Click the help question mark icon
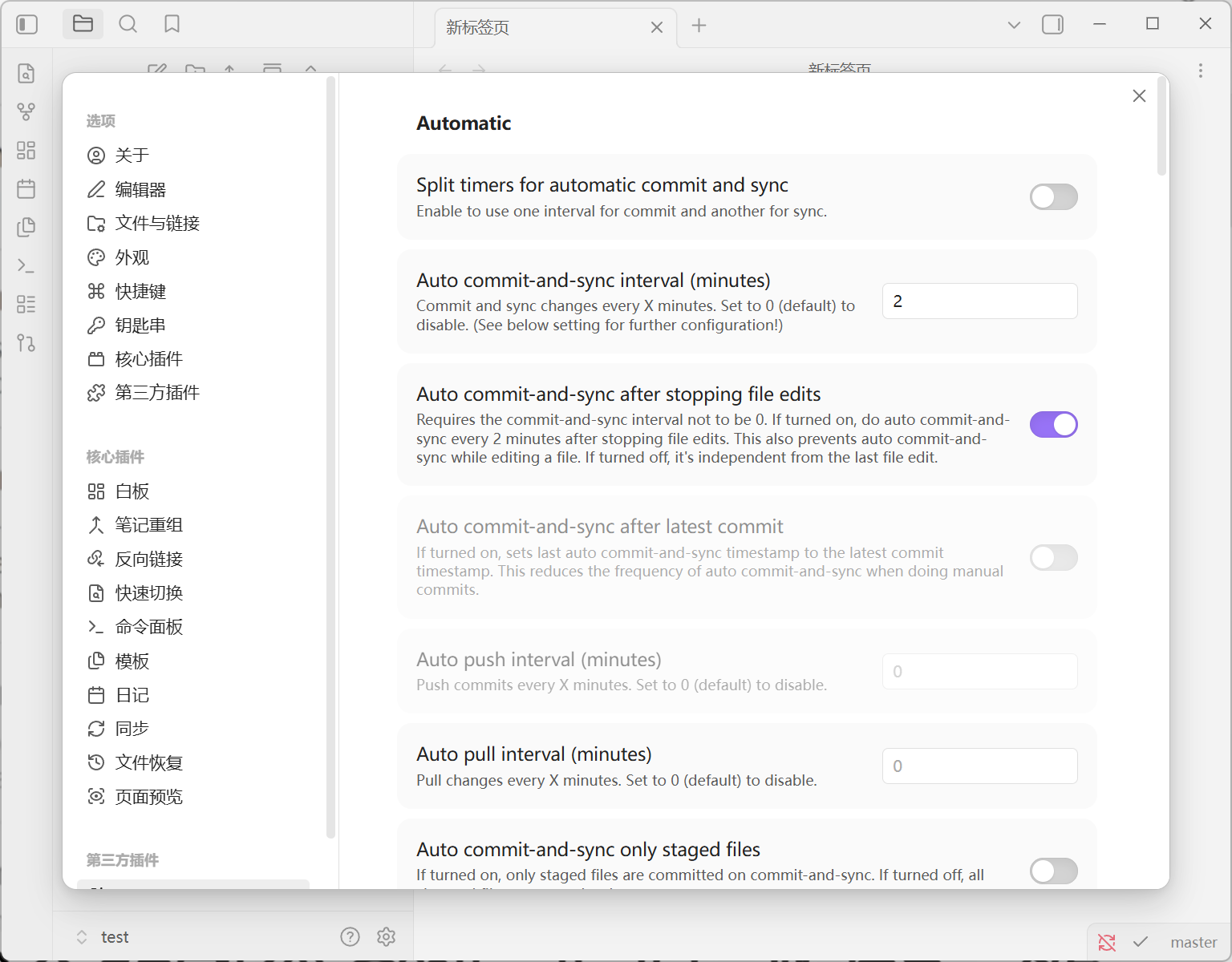Image resolution: width=1232 pixels, height=962 pixels. (x=350, y=936)
